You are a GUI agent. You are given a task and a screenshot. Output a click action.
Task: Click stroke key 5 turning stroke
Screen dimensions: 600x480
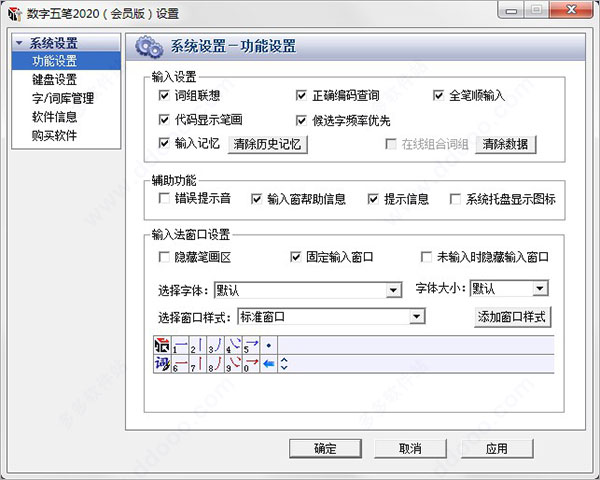pos(251,345)
